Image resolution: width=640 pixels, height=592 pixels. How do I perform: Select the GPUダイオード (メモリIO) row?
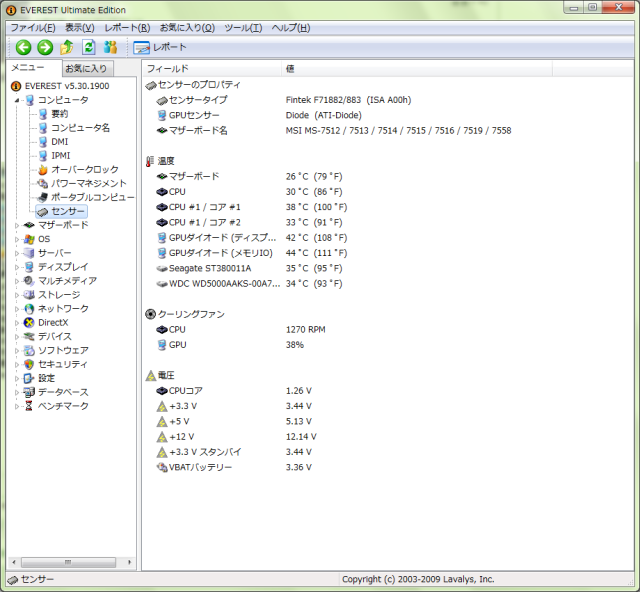point(251,253)
